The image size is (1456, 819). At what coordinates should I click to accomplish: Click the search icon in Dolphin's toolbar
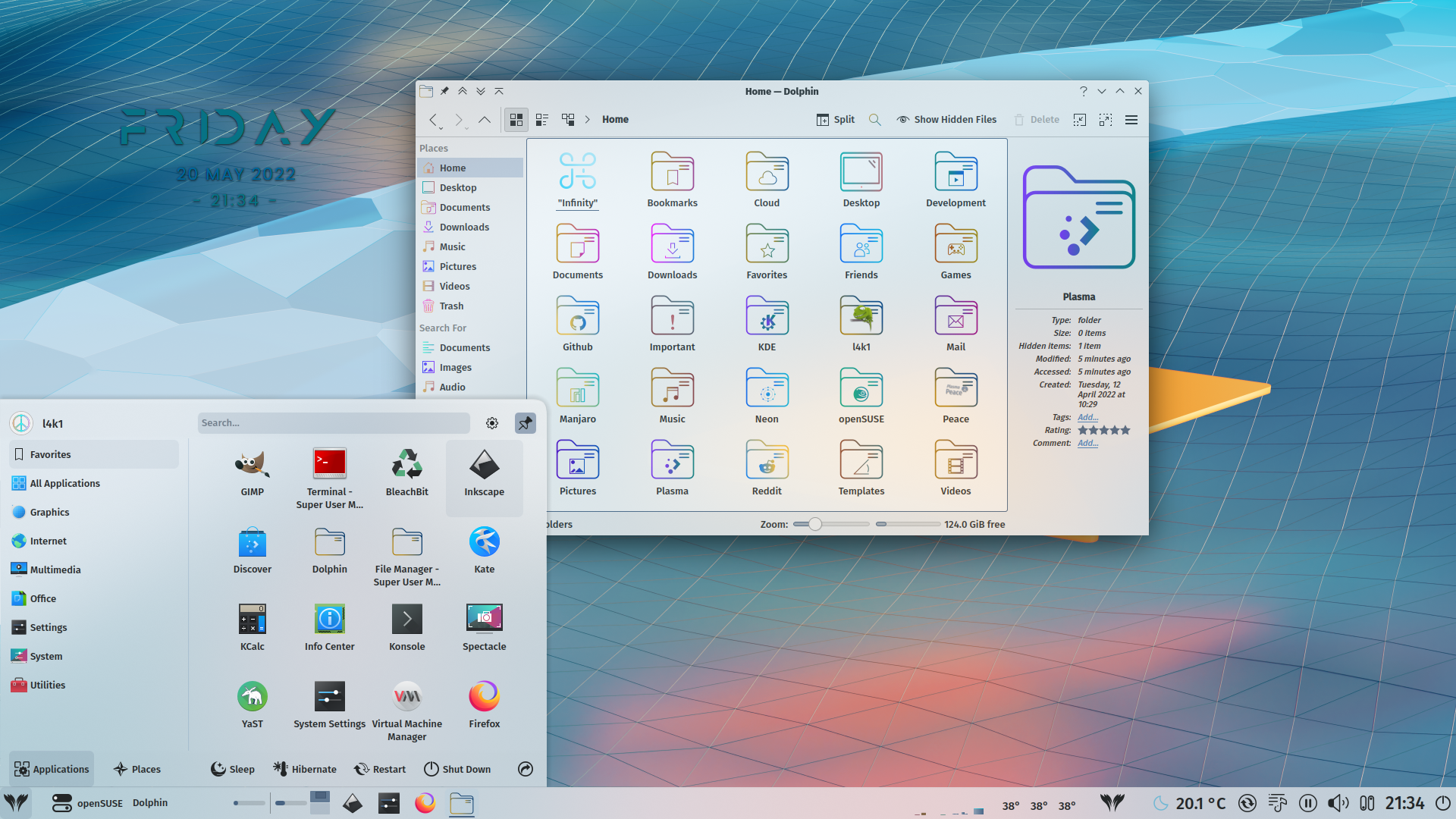click(x=874, y=119)
